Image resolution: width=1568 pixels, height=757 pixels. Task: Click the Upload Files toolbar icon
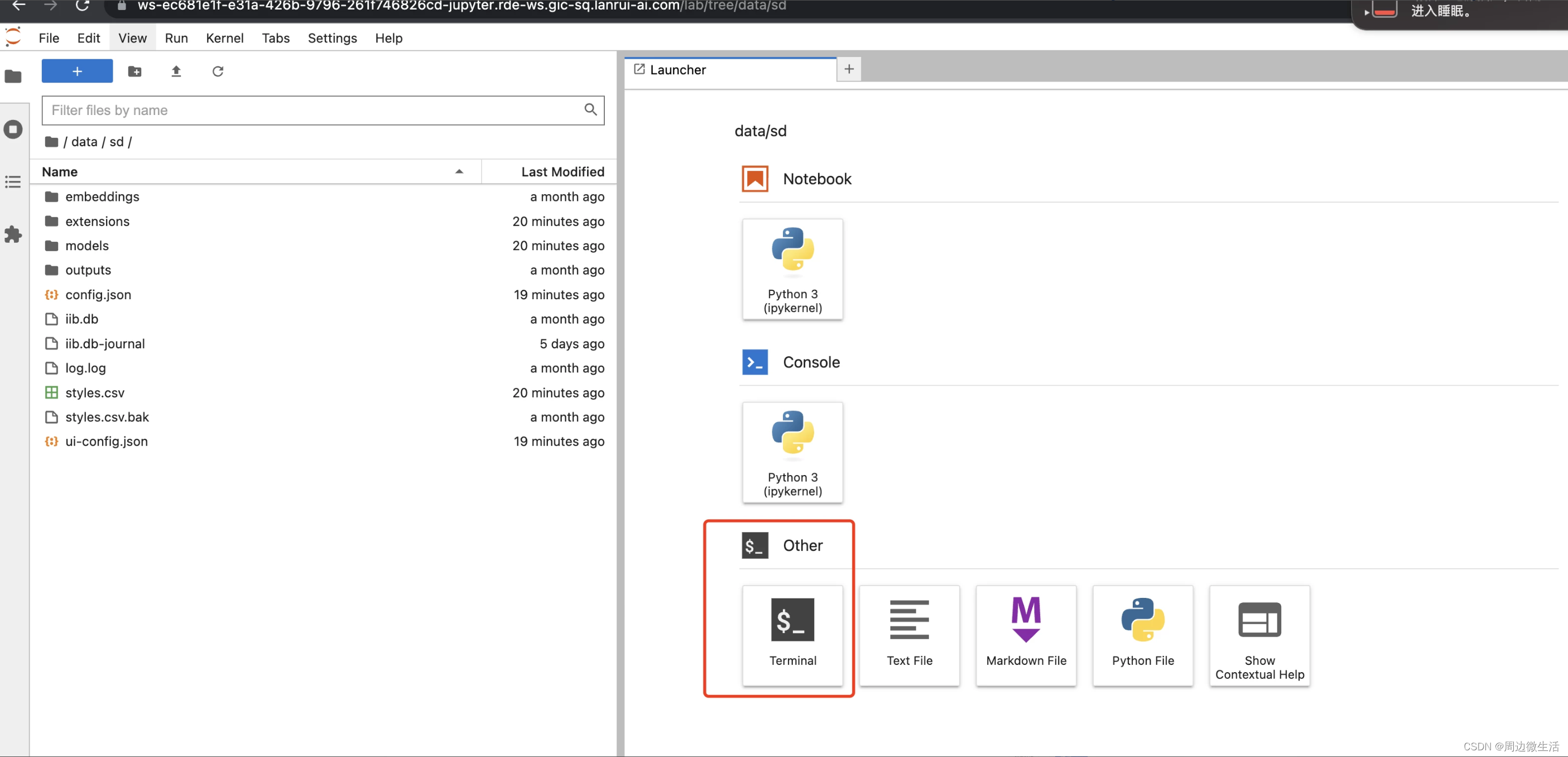(176, 71)
